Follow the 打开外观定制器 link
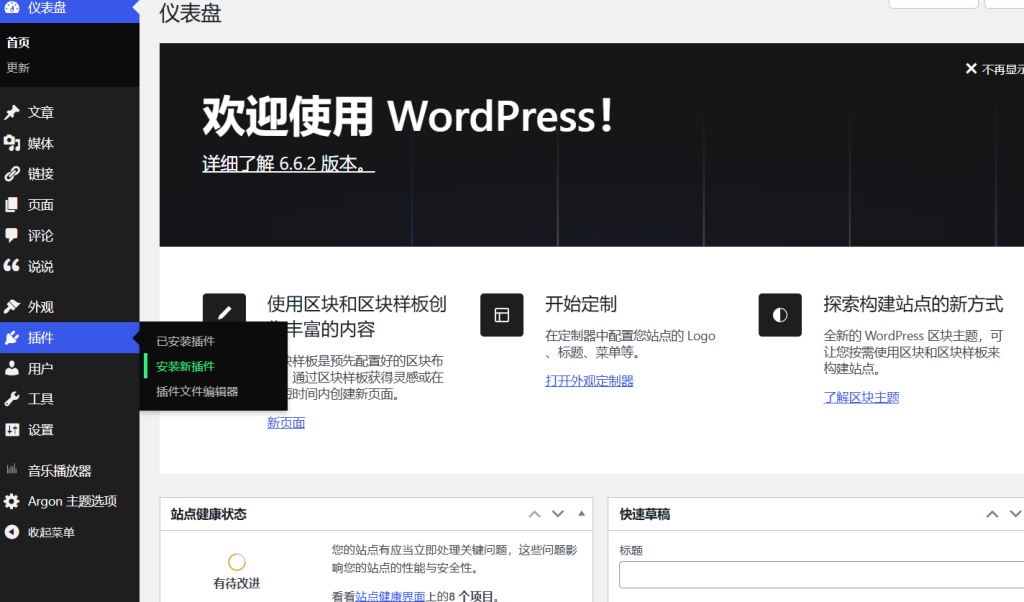This screenshot has width=1024, height=602. point(589,381)
